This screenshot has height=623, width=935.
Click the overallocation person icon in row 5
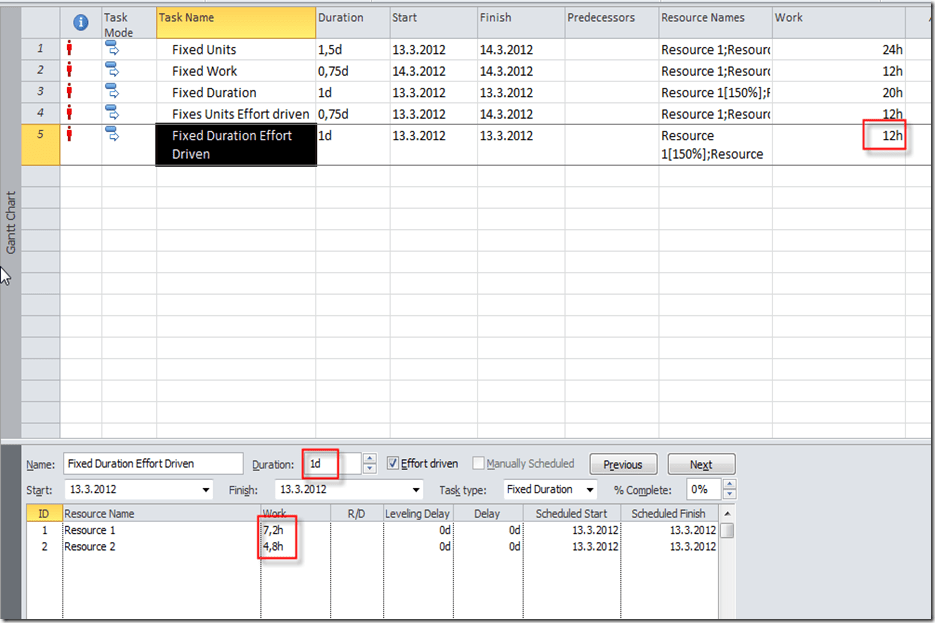pyautogui.click(x=69, y=135)
